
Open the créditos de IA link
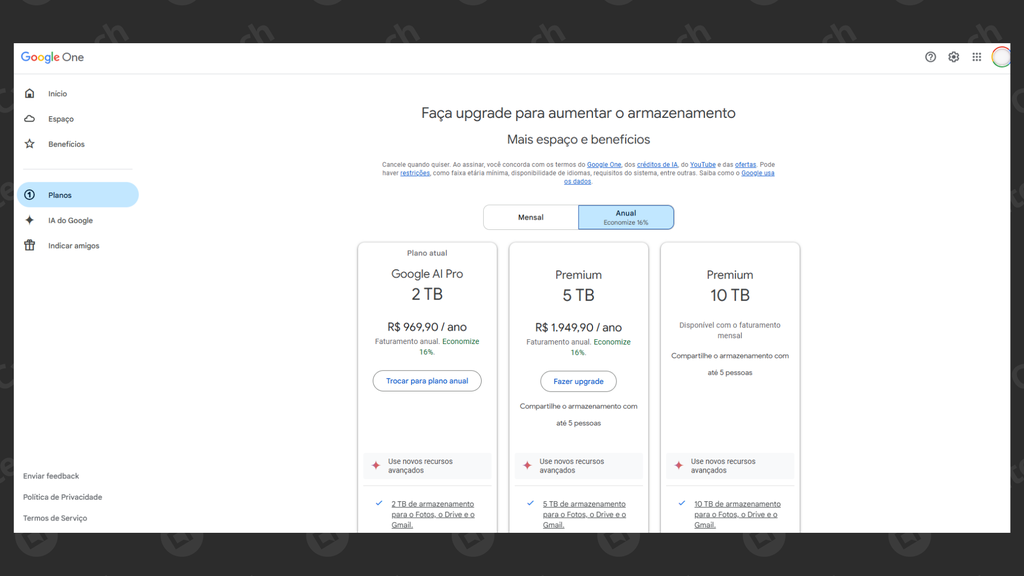(657, 165)
